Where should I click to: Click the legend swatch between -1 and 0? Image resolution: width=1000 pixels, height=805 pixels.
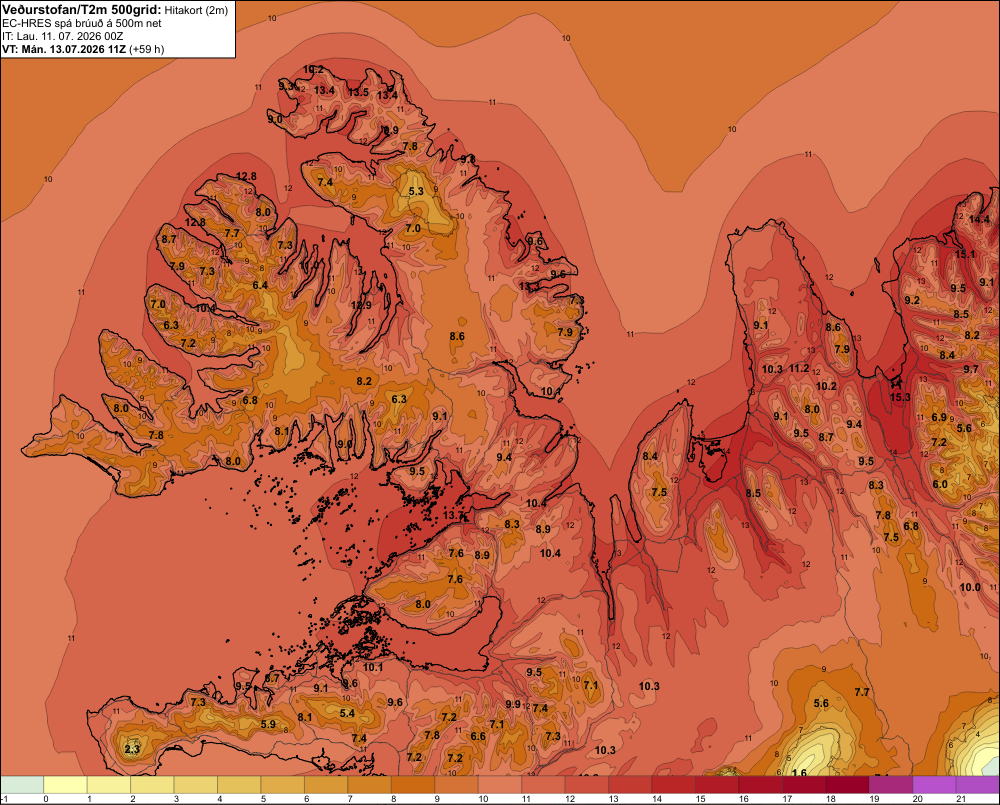coord(22,785)
